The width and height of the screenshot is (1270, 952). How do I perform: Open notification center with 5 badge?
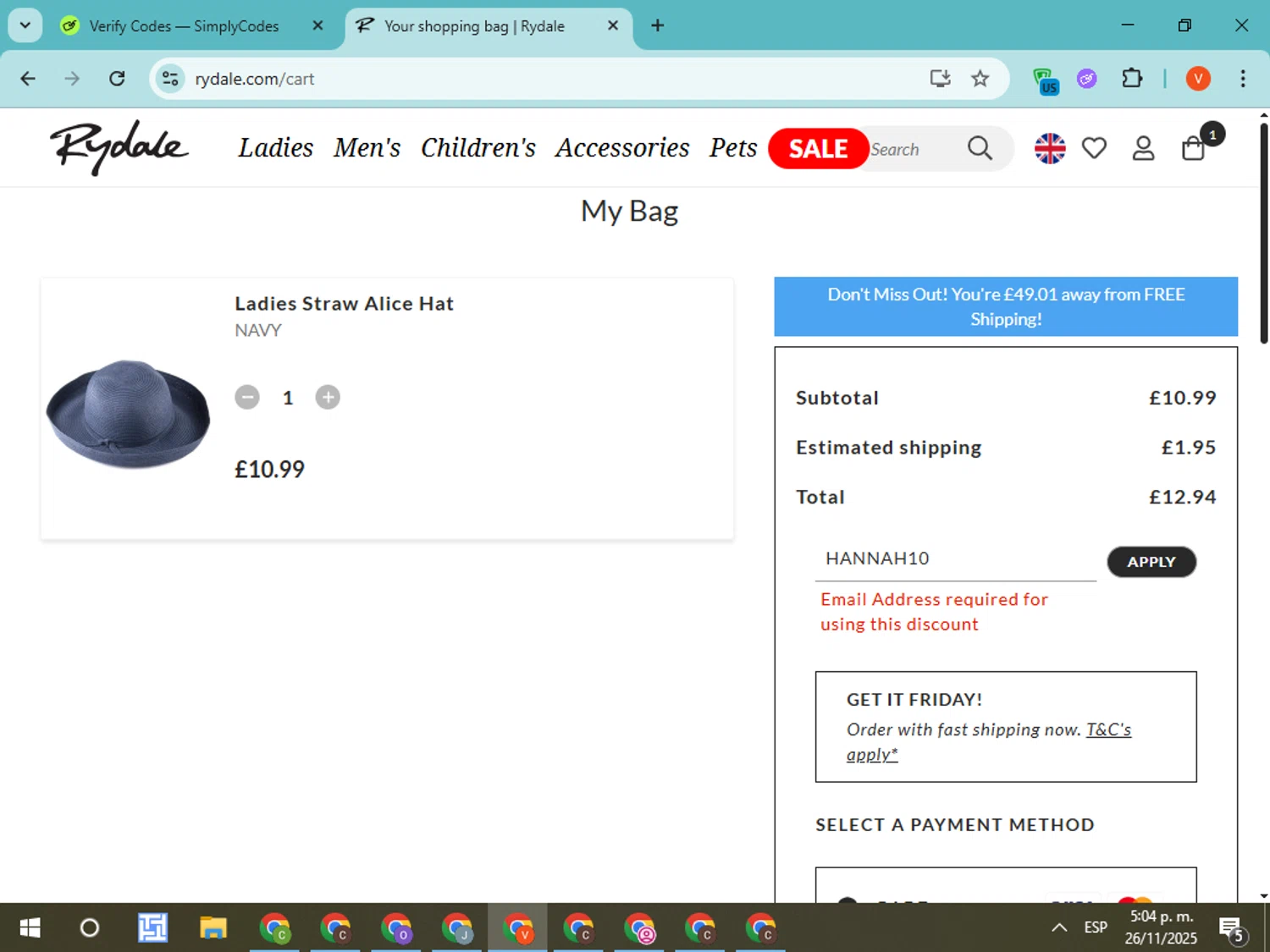tap(1233, 929)
